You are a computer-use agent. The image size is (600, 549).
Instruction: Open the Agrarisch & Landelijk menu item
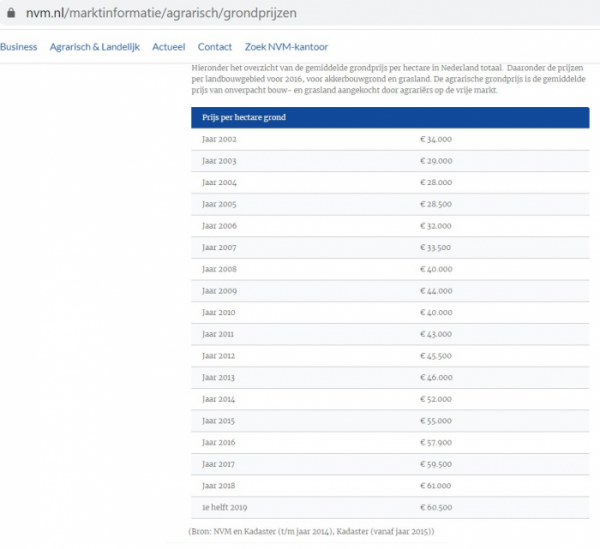coord(95,47)
